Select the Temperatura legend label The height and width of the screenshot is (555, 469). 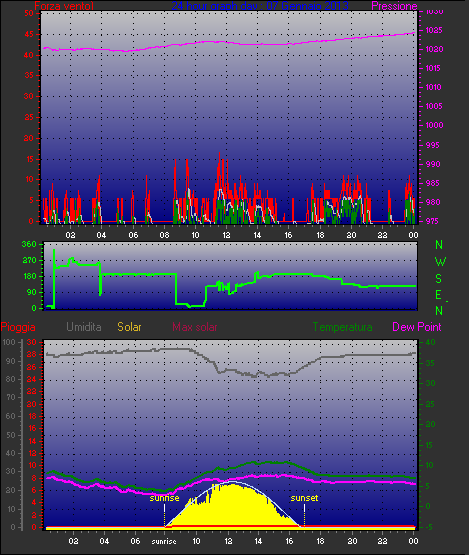point(342,327)
